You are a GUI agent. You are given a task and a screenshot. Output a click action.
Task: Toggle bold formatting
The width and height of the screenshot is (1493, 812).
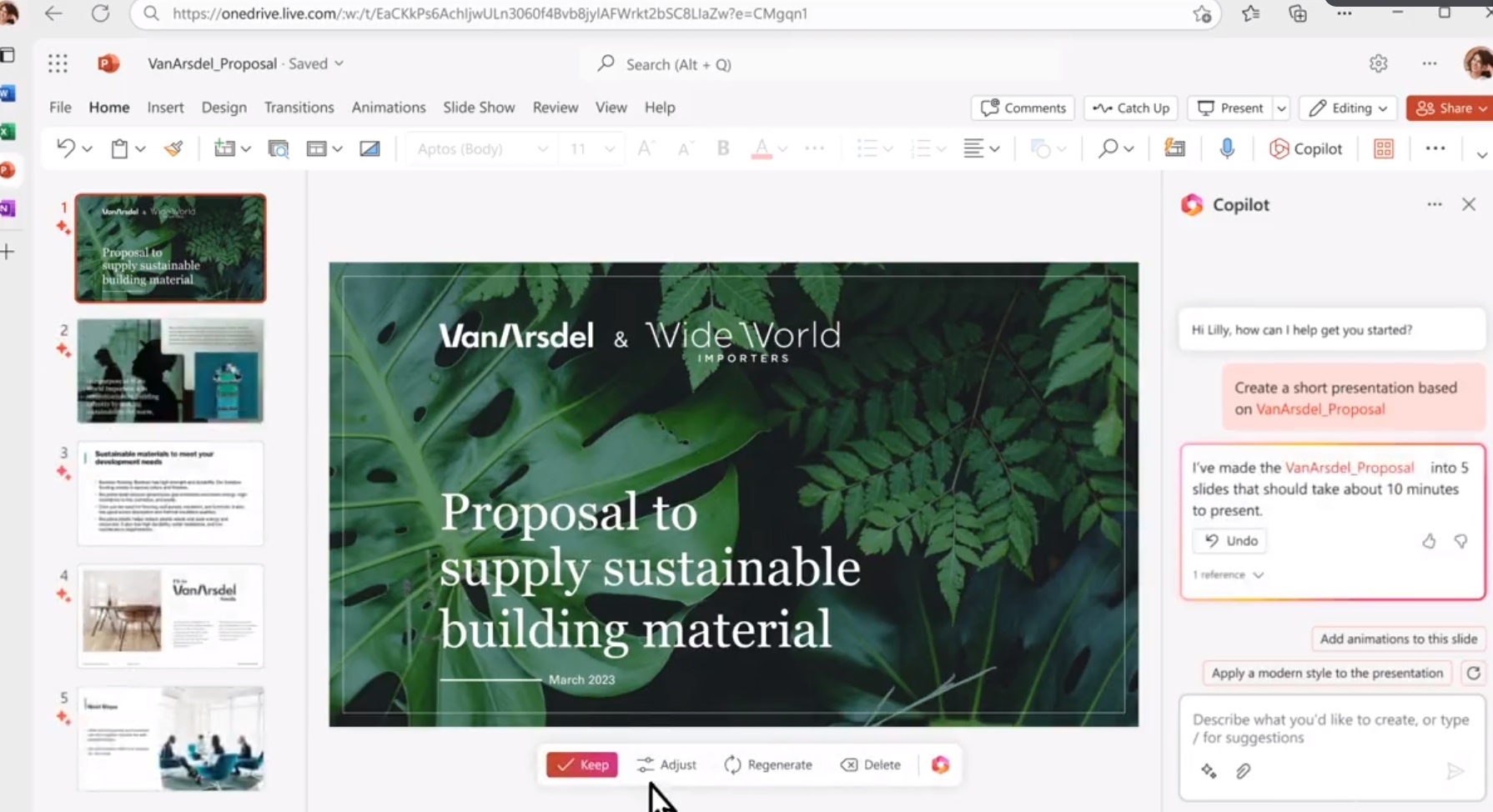point(722,148)
